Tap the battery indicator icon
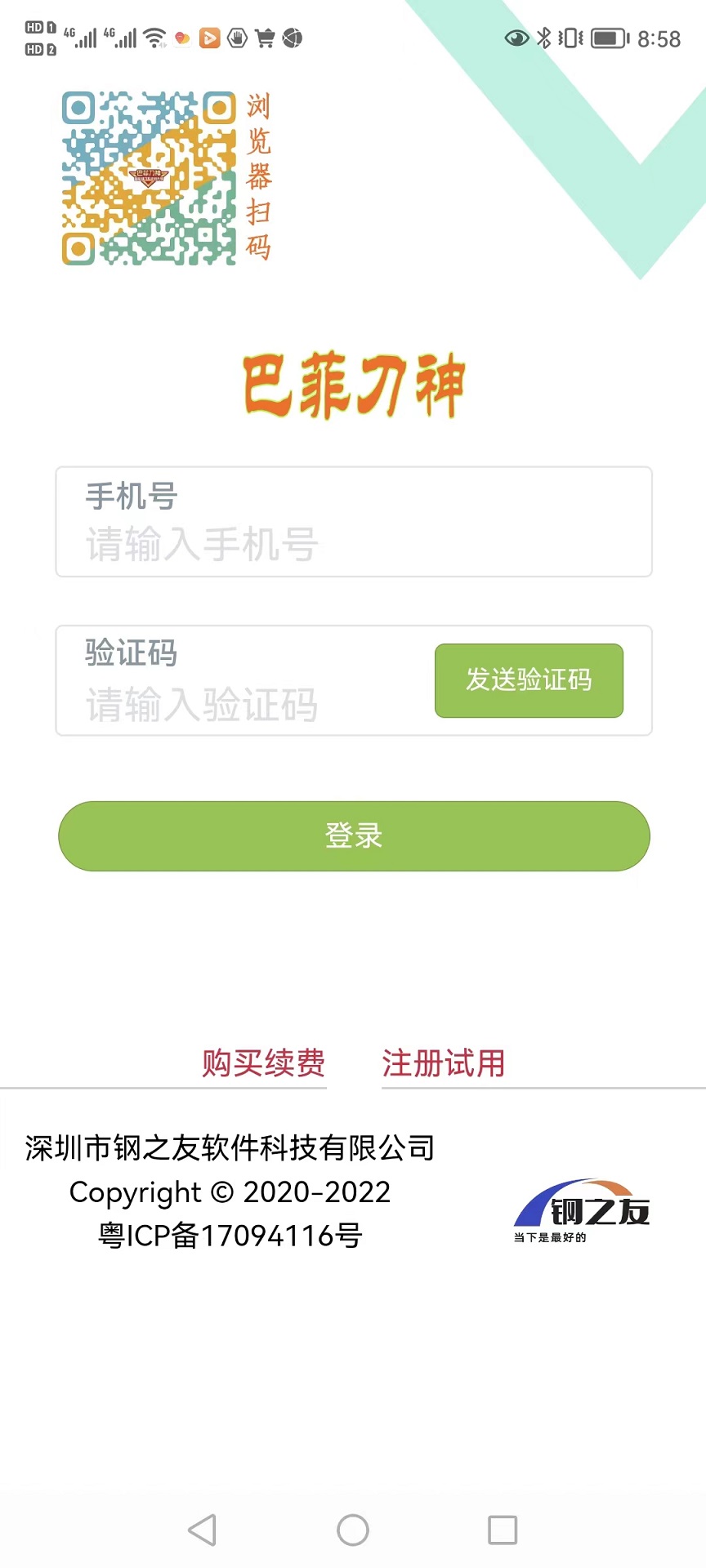The width and height of the screenshot is (706, 1568). coord(610,38)
